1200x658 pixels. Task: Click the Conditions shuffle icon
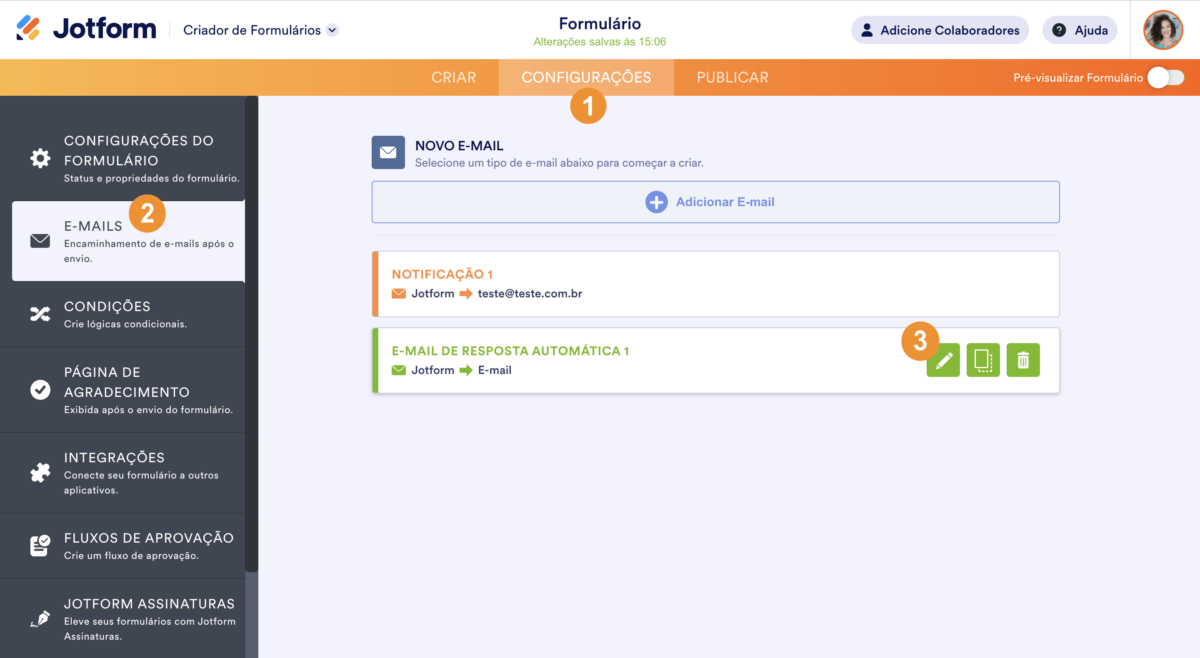pos(40,314)
